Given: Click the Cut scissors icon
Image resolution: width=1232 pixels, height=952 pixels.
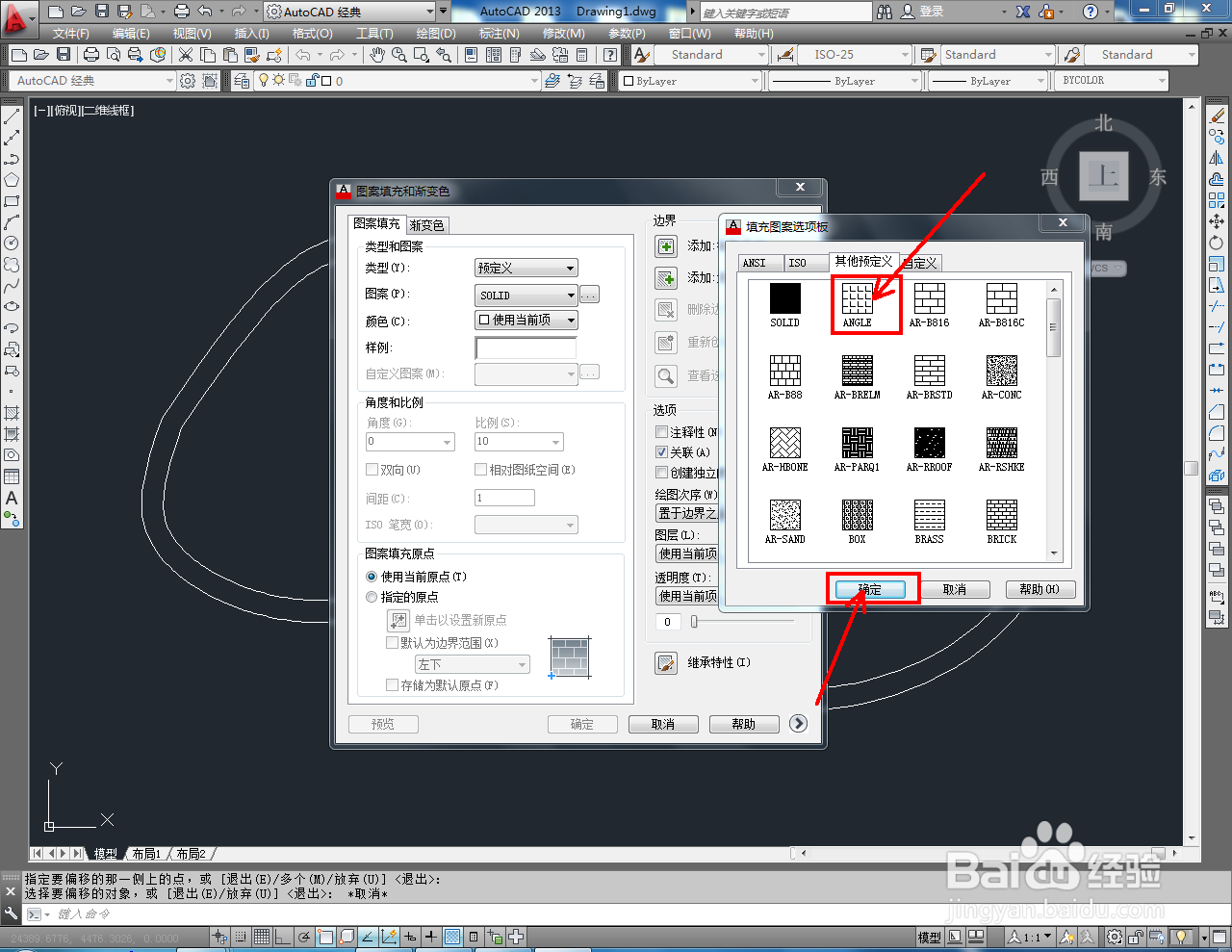Looking at the screenshot, I should tap(186, 55).
